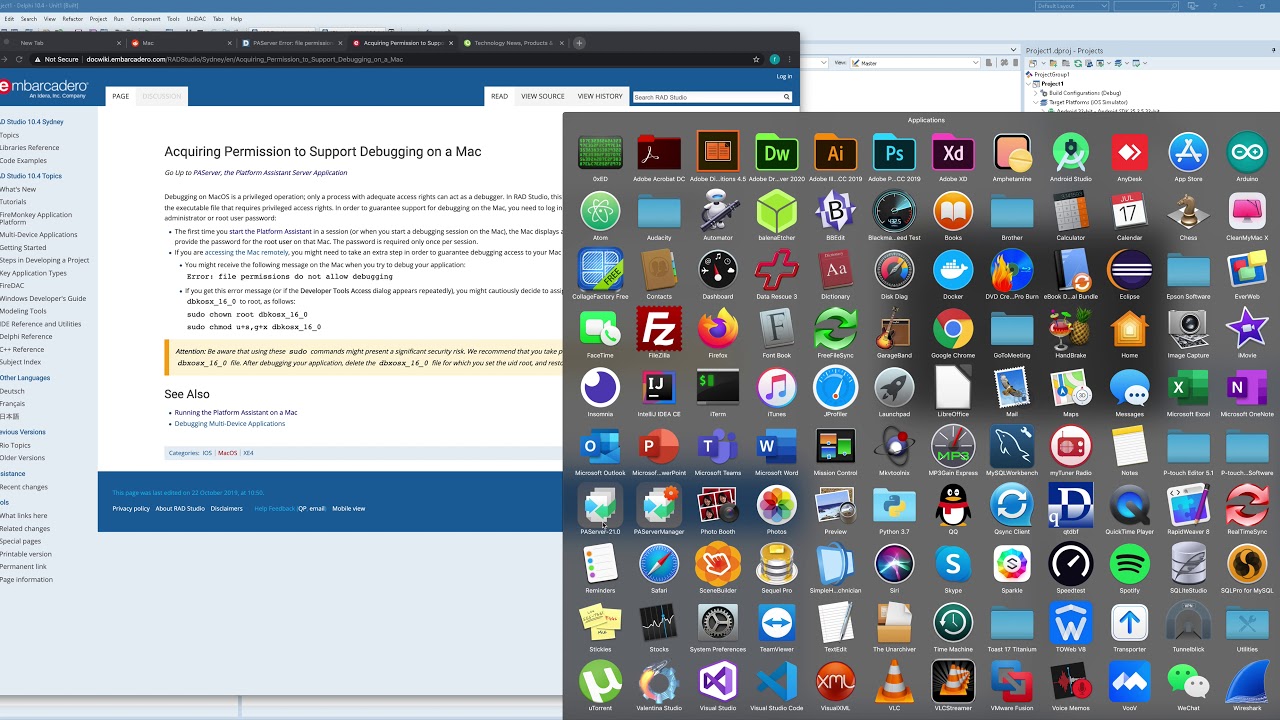Launch TeamViewer
The width and height of the screenshot is (1280, 720).
tap(777, 624)
